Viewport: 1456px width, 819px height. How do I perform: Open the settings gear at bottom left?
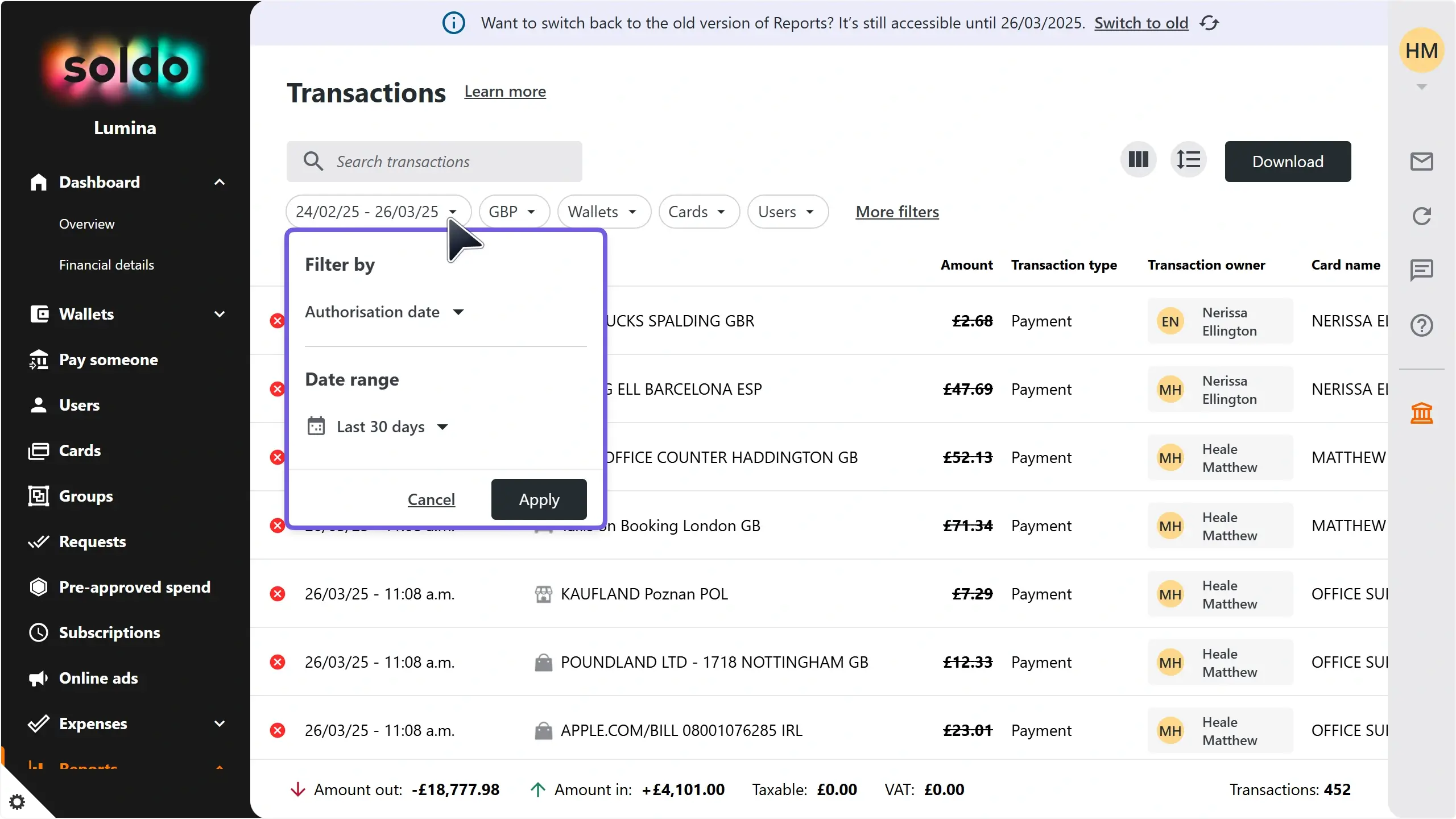point(18,802)
